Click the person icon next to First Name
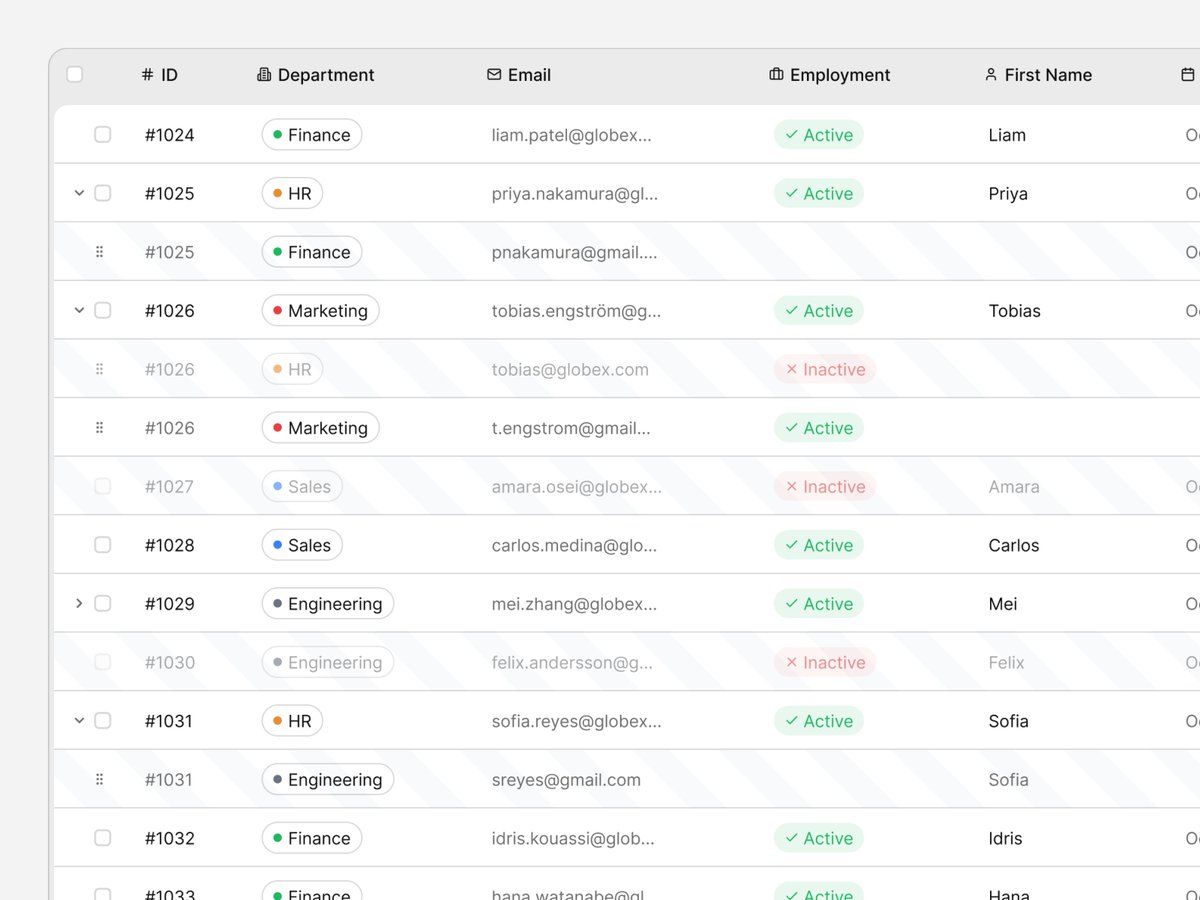Screen dimensions: 1200x900 point(989,74)
